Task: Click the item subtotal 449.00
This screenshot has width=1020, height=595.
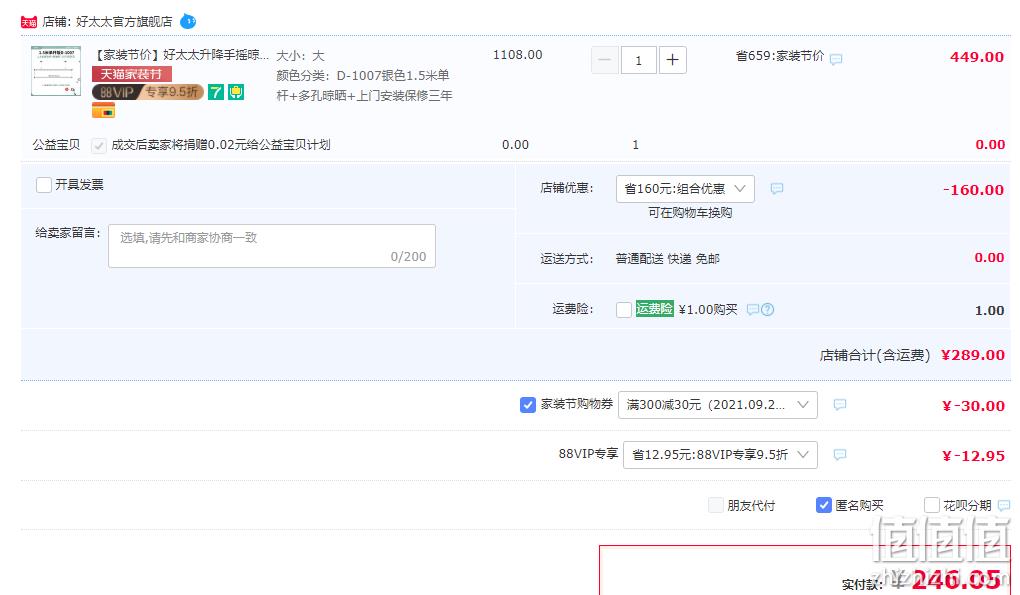Action: pyautogui.click(x=976, y=57)
